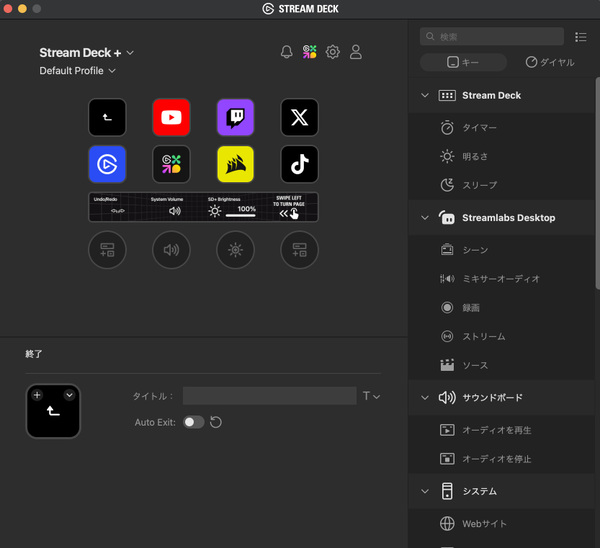Open the Stream Deck + device dropdown
Viewport: 600px width, 548px height.
87,52
